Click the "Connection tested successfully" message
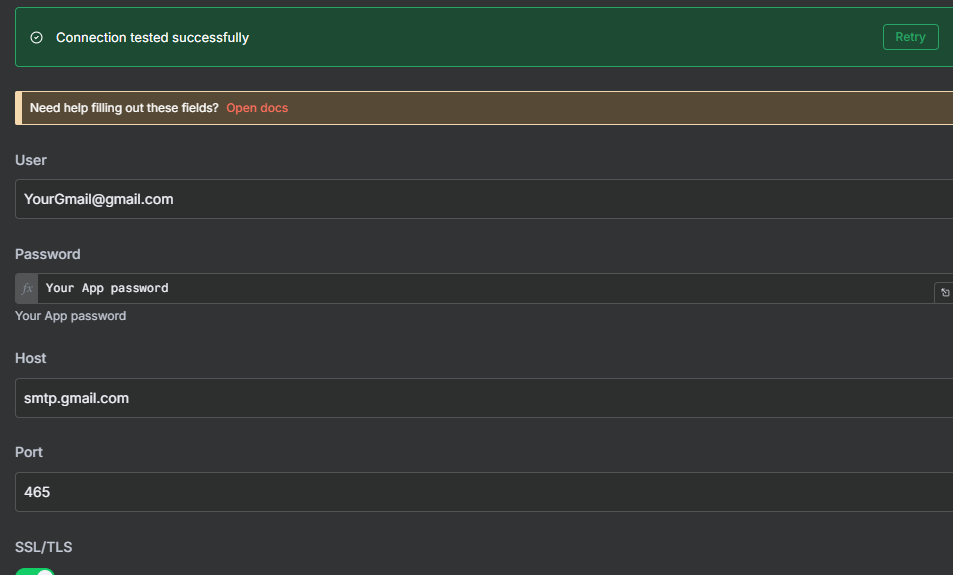Screen dimensions: 953x575 click(x=152, y=38)
